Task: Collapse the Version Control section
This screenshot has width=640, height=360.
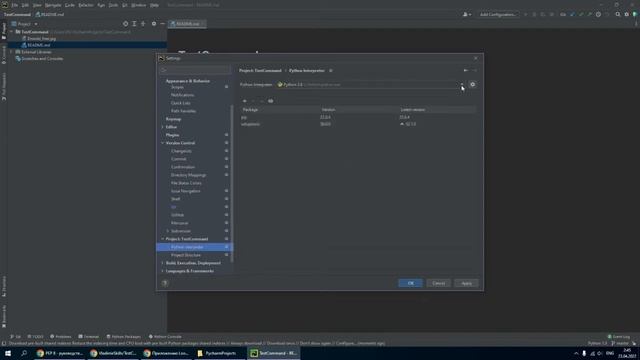Action: (x=163, y=143)
